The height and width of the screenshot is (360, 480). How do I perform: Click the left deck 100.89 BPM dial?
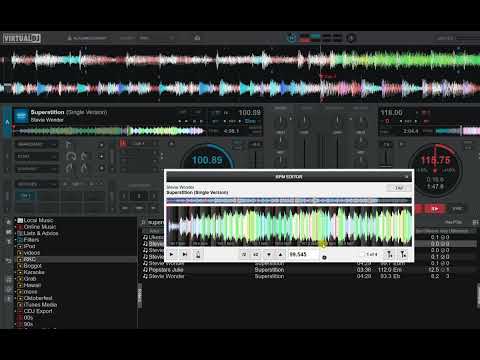click(x=207, y=160)
